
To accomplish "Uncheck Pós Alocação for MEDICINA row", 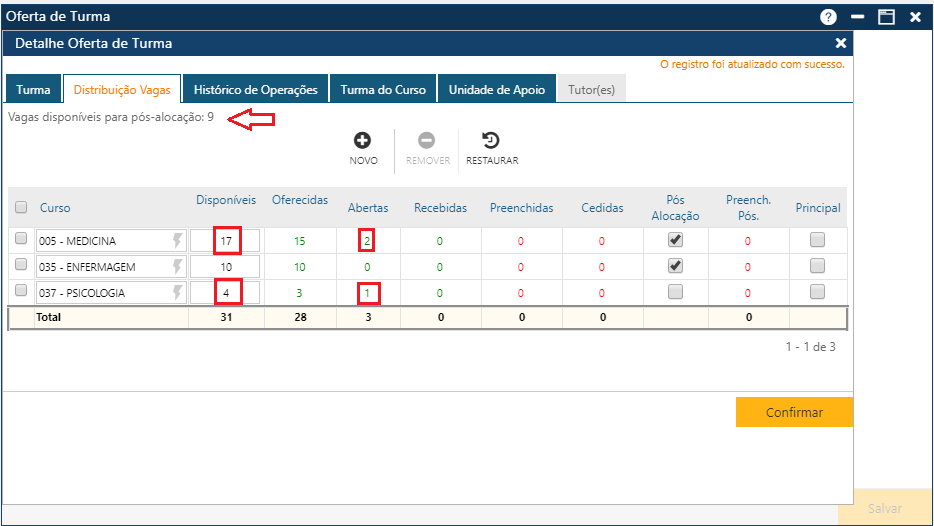I will point(675,240).
